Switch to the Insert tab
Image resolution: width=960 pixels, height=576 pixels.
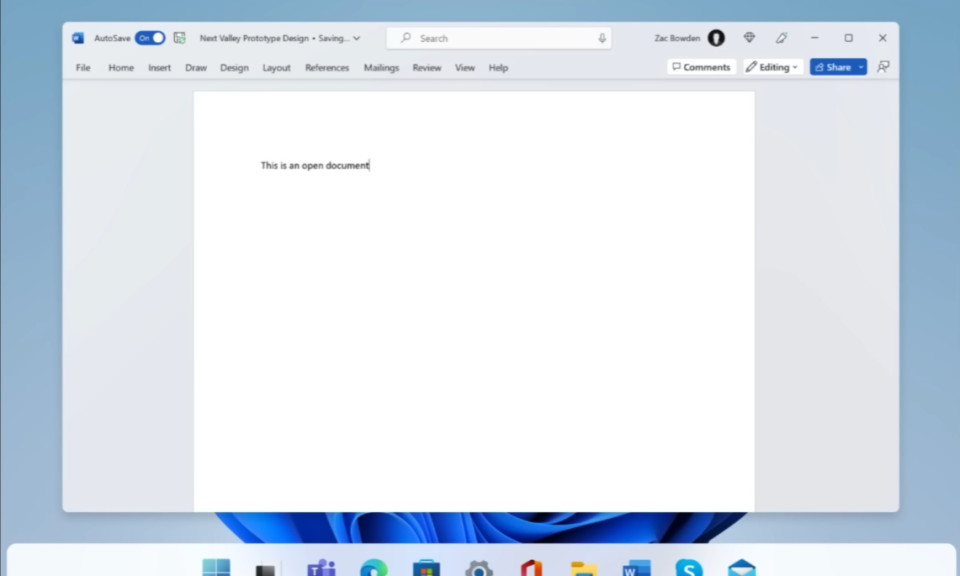tap(159, 68)
